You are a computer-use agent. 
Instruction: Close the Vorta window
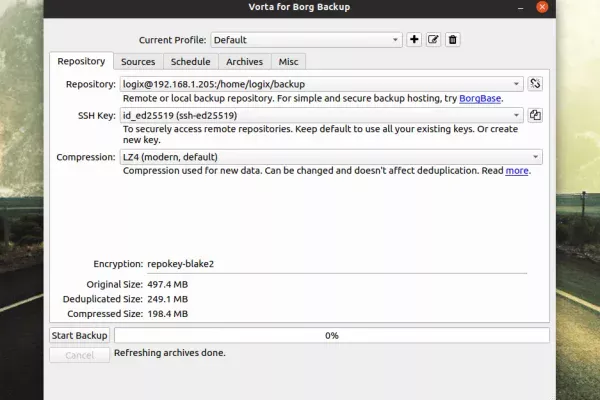[543, 8]
